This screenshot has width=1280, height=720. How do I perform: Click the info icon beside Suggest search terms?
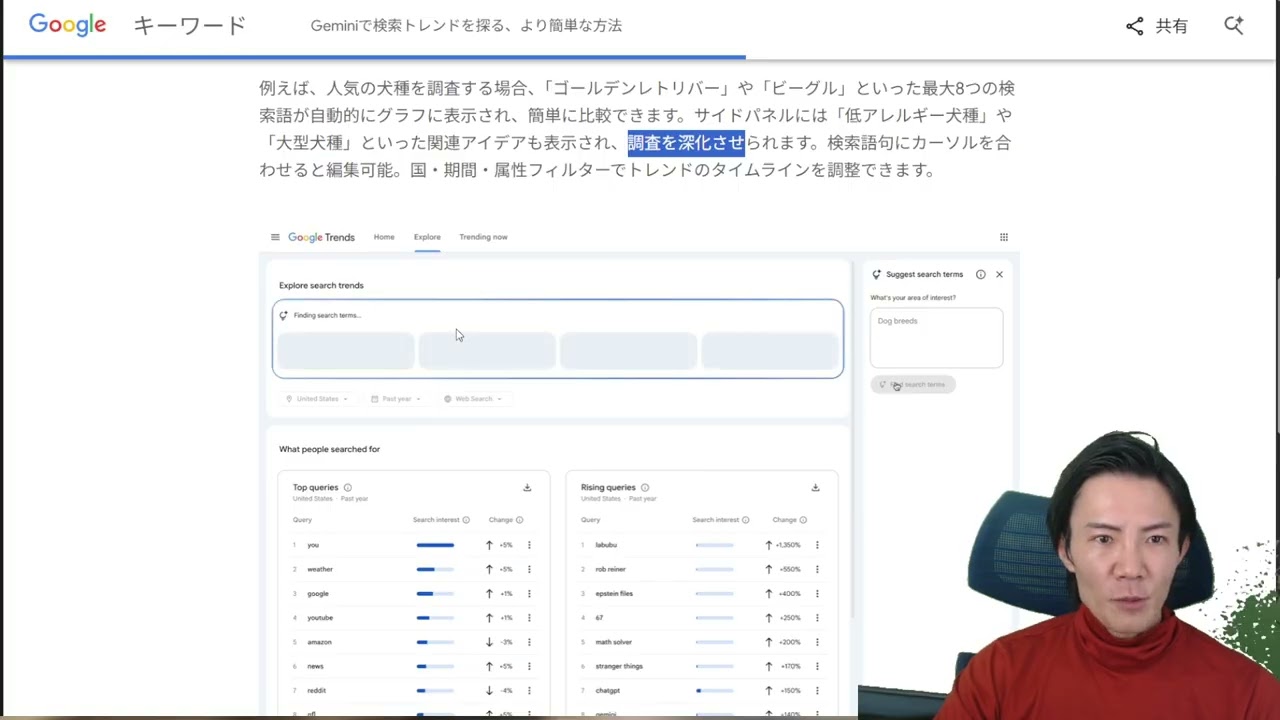(980, 274)
